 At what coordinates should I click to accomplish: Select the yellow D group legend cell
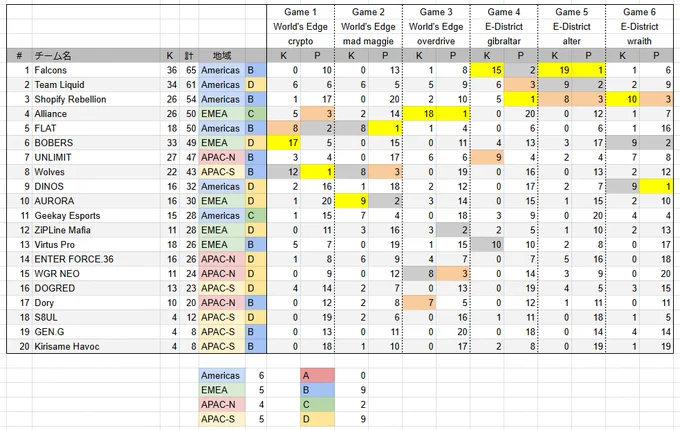click(317, 419)
